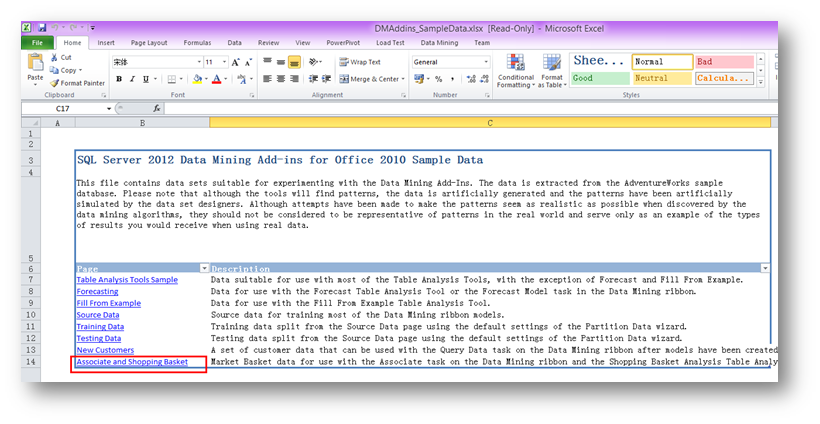Open the Forecasting link
The width and height of the screenshot is (820, 424).
pyautogui.click(x=97, y=292)
